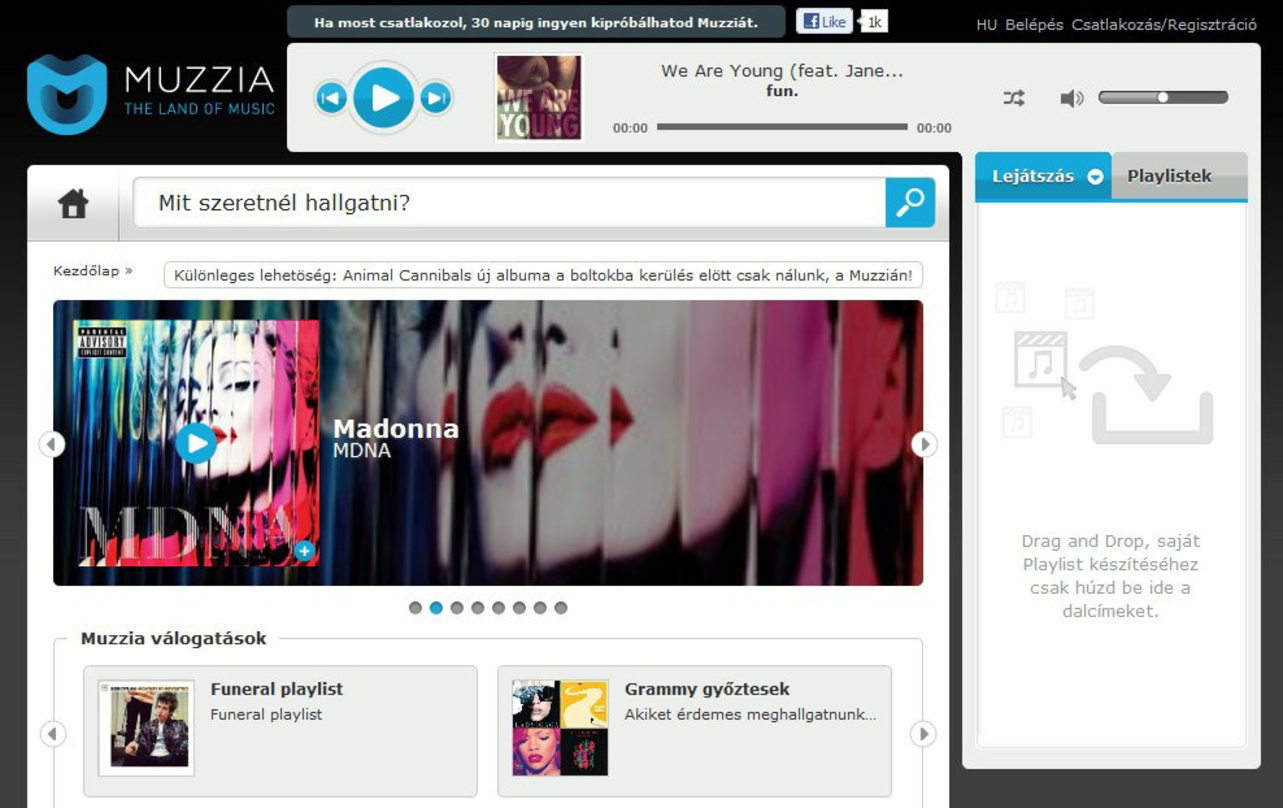Open the Funeral playlist title
The width and height of the screenshot is (1283, 808).
[277, 689]
